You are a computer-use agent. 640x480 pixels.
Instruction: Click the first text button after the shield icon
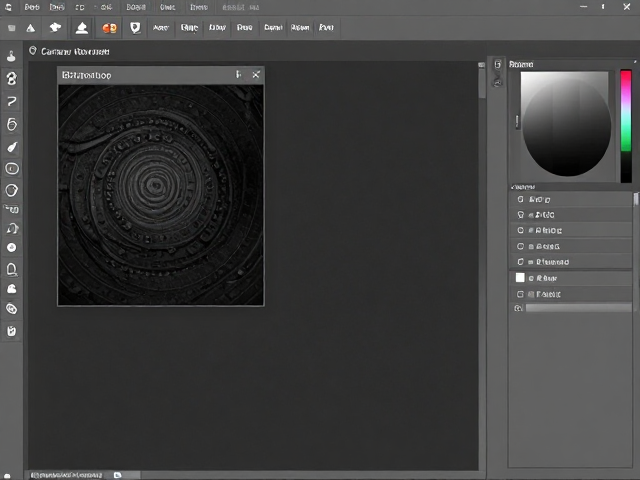[161, 28]
